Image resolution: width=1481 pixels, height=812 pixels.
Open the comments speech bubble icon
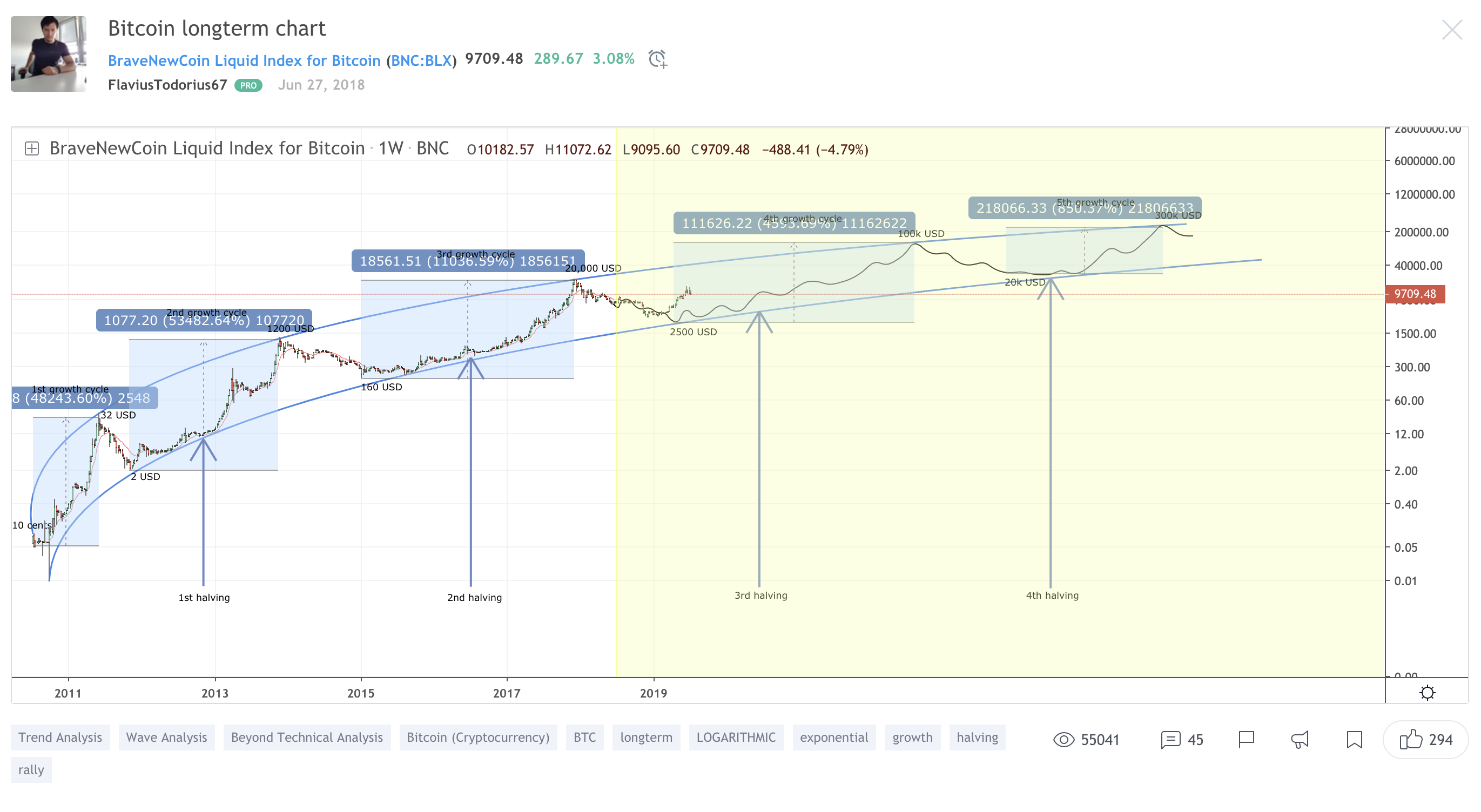(1170, 740)
